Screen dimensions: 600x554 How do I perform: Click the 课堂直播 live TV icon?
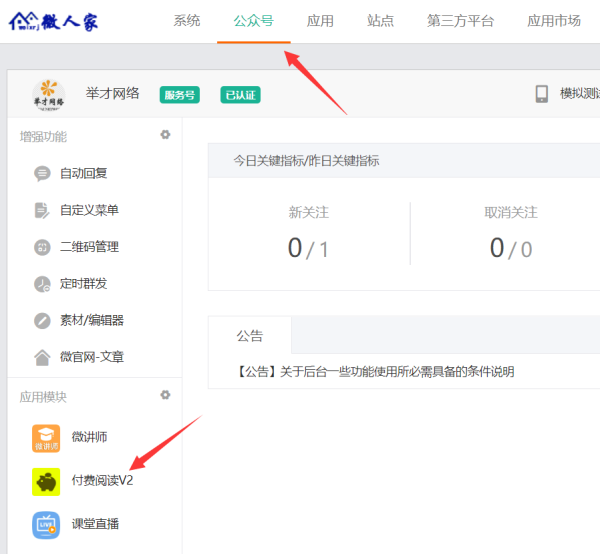(46, 525)
